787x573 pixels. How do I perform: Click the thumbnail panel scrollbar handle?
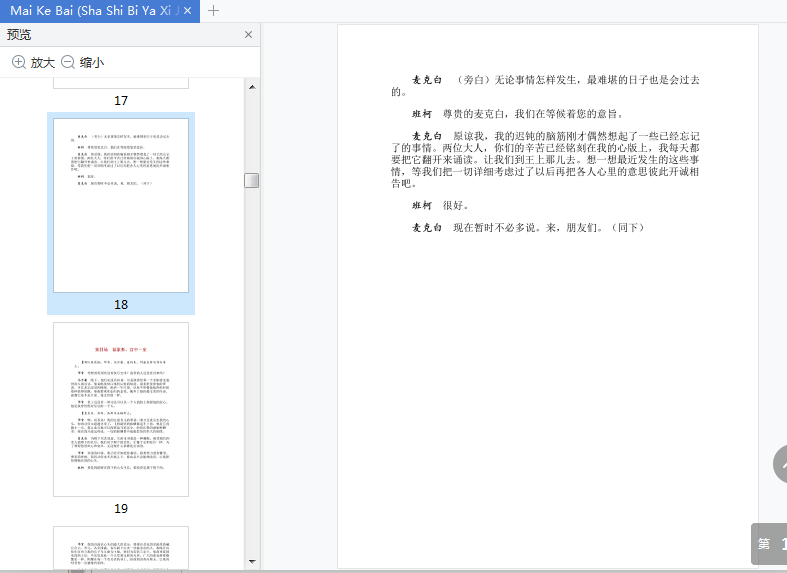[x=251, y=181]
